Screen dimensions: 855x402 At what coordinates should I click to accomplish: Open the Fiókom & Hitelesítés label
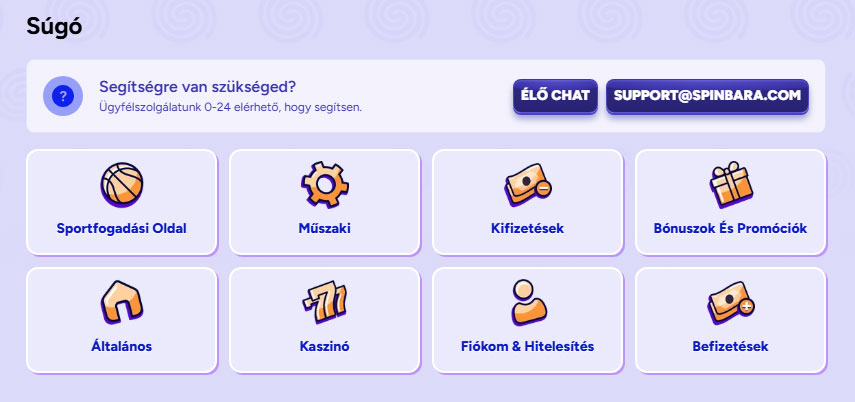[x=528, y=347]
